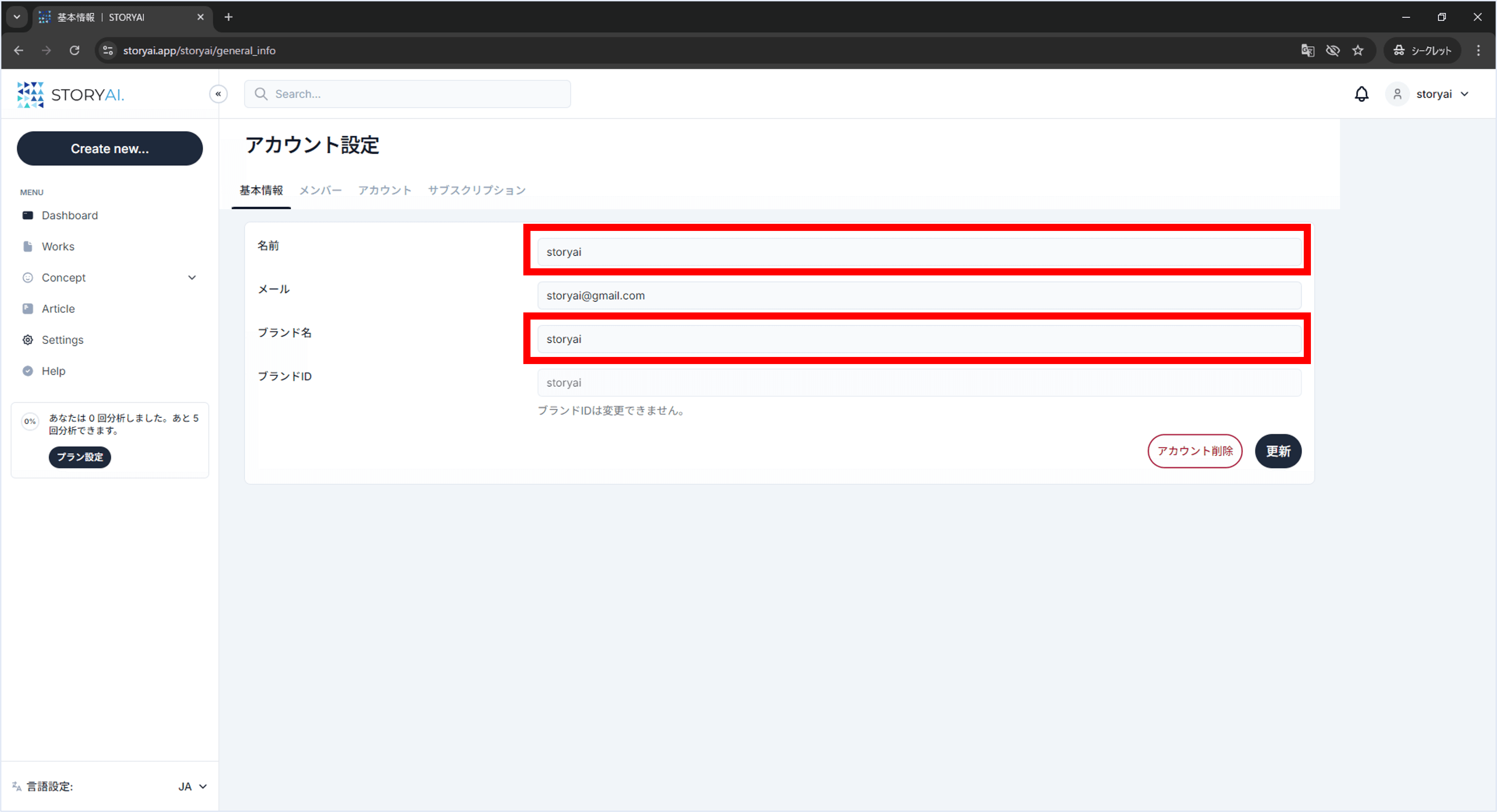1497x812 pixels.
Task: Click the プラン設定 button
Action: (79, 457)
